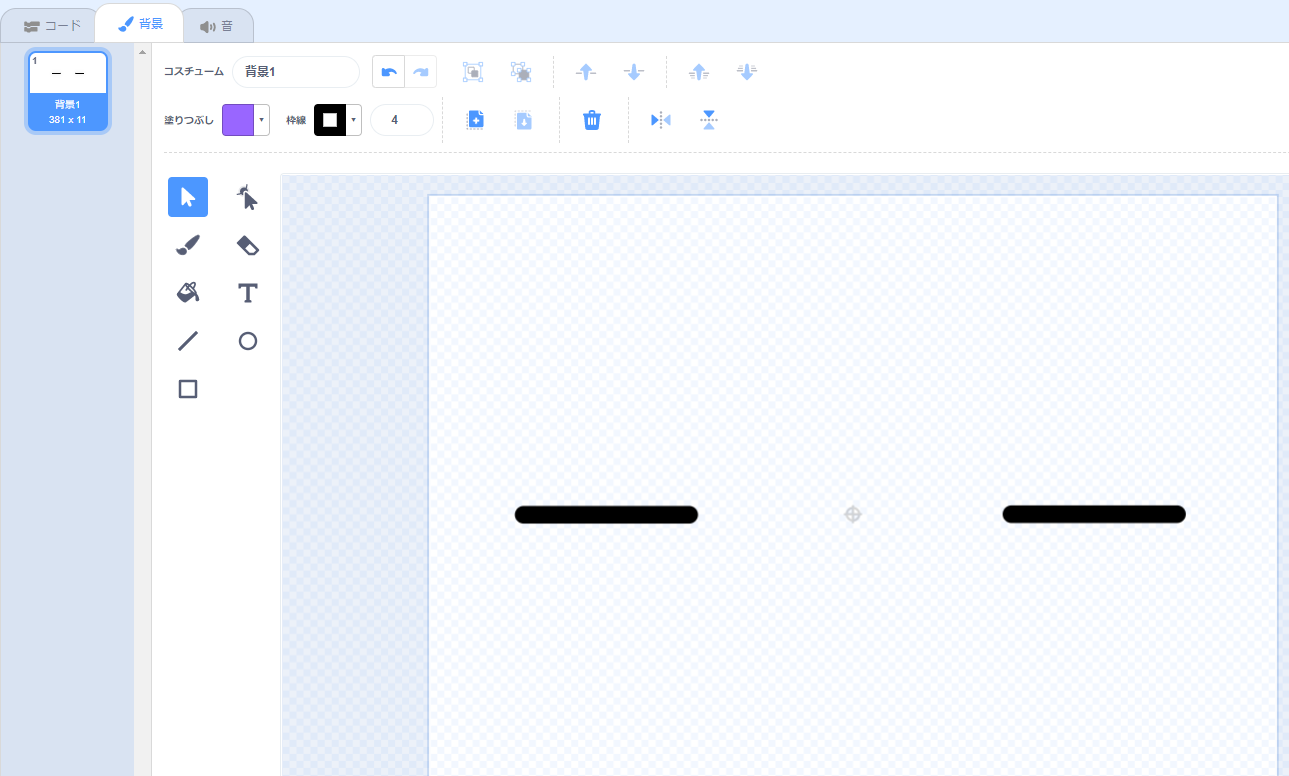Select the Circle tool
The width and height of the screenshot is (1289, 776).
point(247,341)
